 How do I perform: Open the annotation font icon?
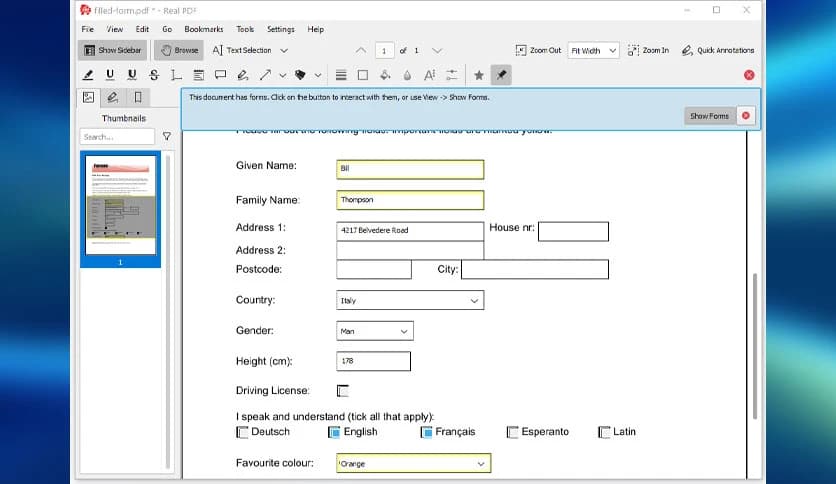[x=429, y=75]
